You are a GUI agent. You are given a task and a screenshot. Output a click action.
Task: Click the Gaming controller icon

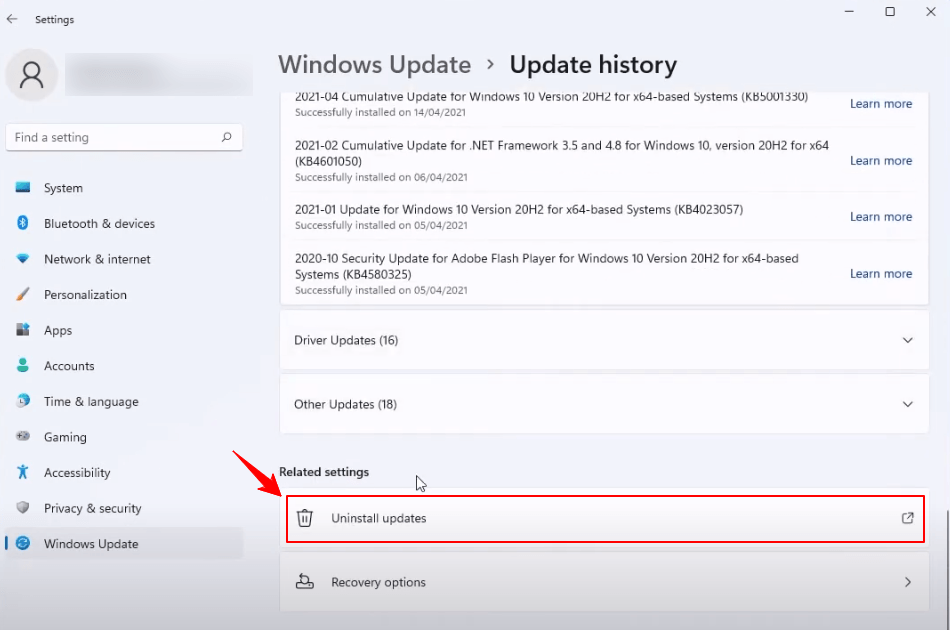(x=23, y=437)
